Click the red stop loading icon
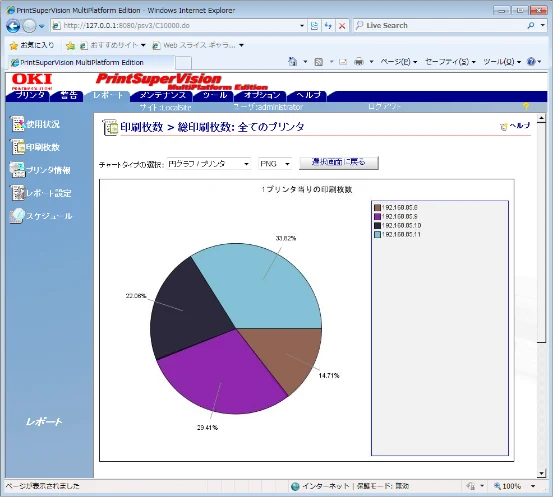553x497 pixels. pyautogui.click(x=342, y=26)
